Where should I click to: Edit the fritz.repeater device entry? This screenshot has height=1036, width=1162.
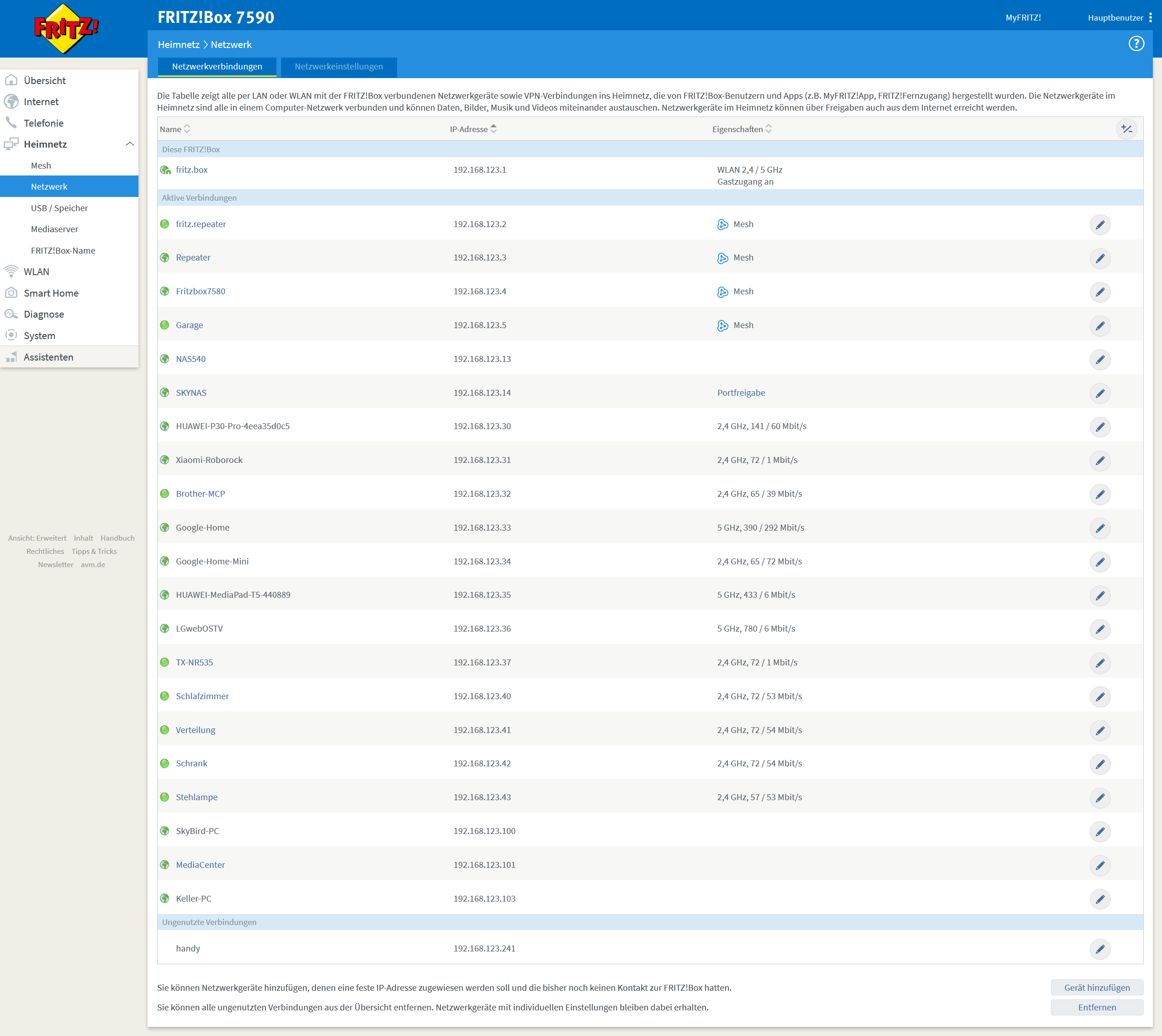1100,225
